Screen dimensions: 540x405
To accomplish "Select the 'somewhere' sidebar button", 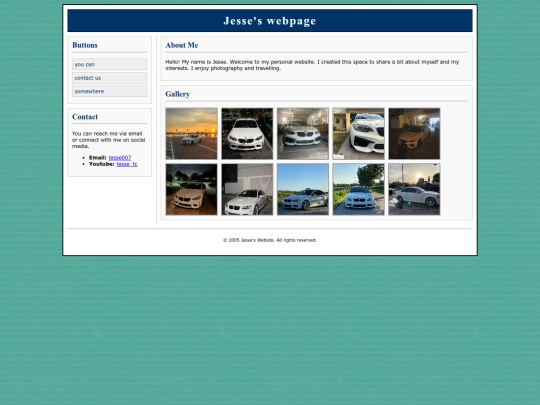I will (110, 91).
